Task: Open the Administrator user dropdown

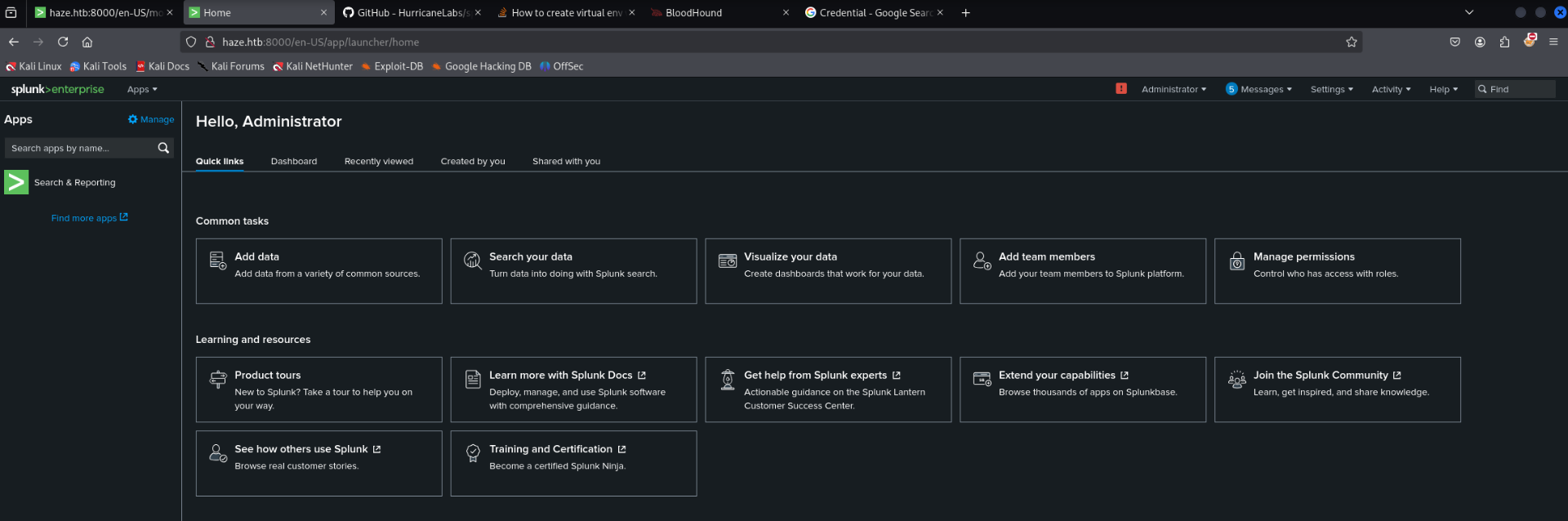Action: click(1174, 89)
